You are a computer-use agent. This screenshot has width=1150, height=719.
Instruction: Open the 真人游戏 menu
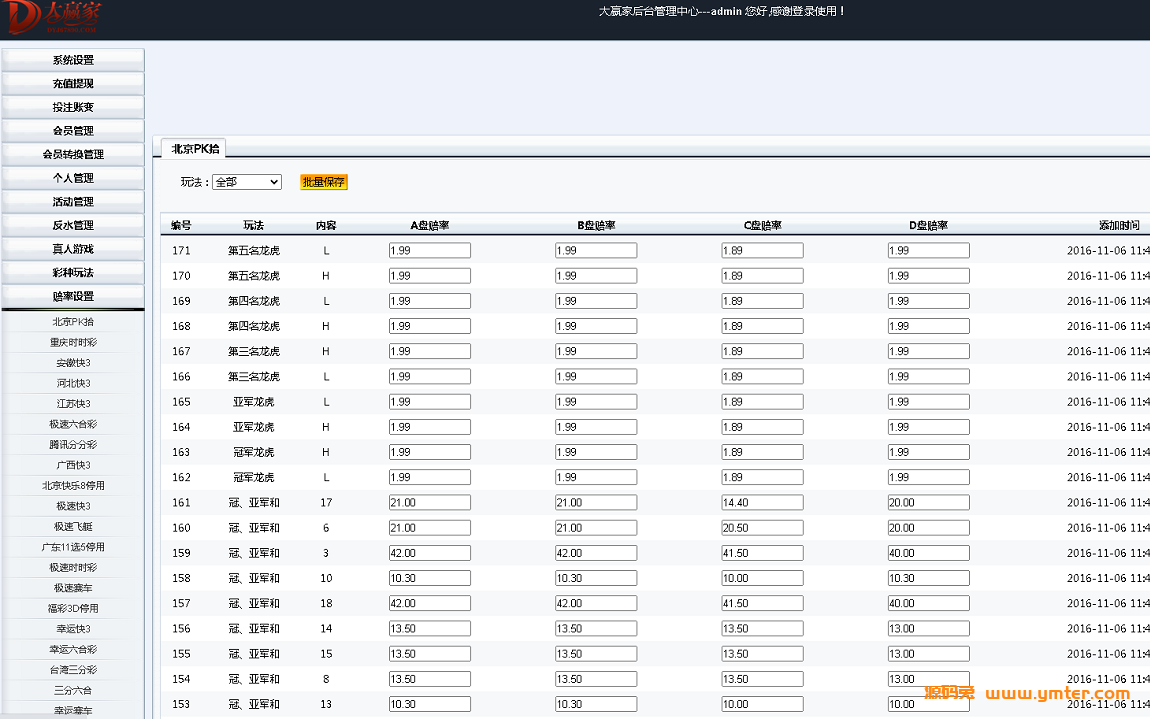(x=73, y=249)
